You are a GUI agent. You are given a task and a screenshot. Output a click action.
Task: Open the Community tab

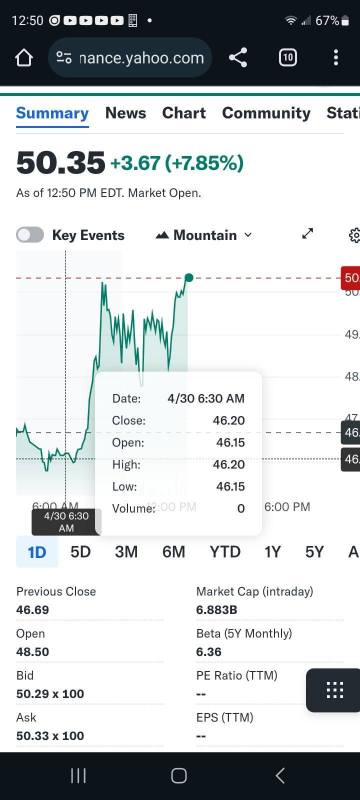(266, 113)
